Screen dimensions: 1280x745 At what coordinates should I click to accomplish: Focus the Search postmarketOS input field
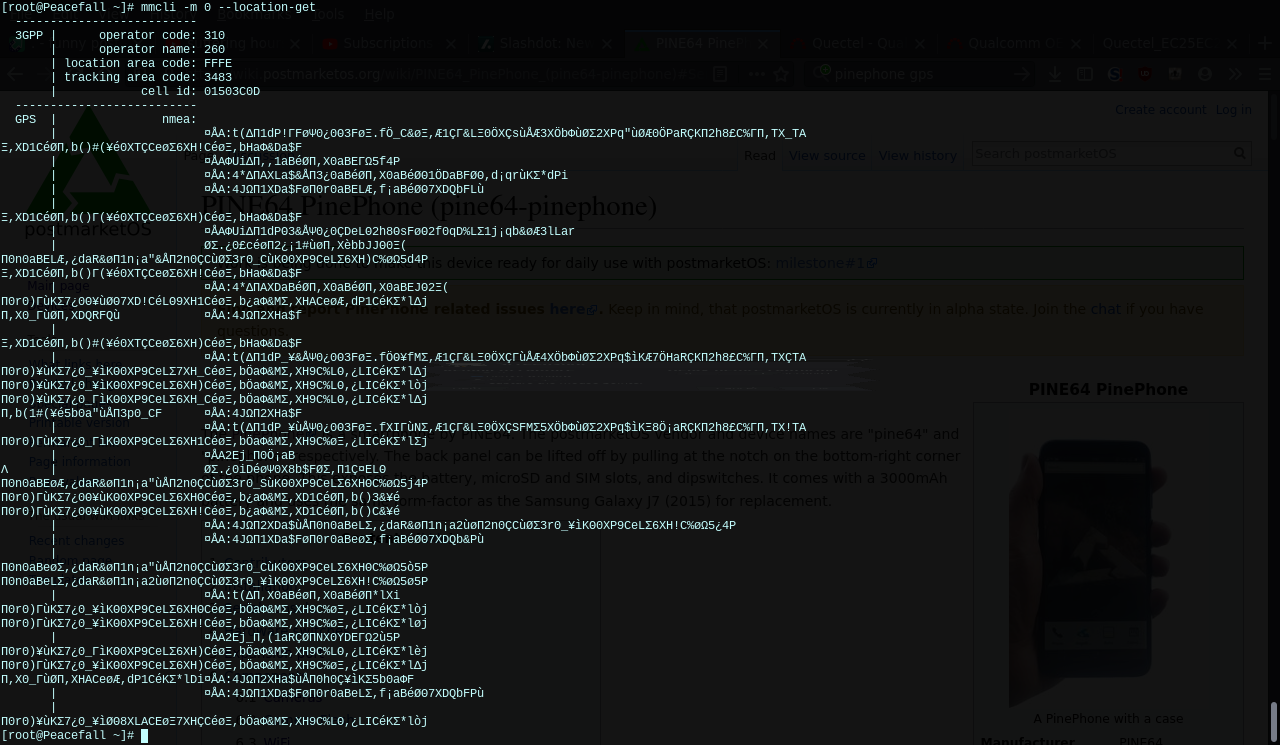click(x=1100, y=153)
